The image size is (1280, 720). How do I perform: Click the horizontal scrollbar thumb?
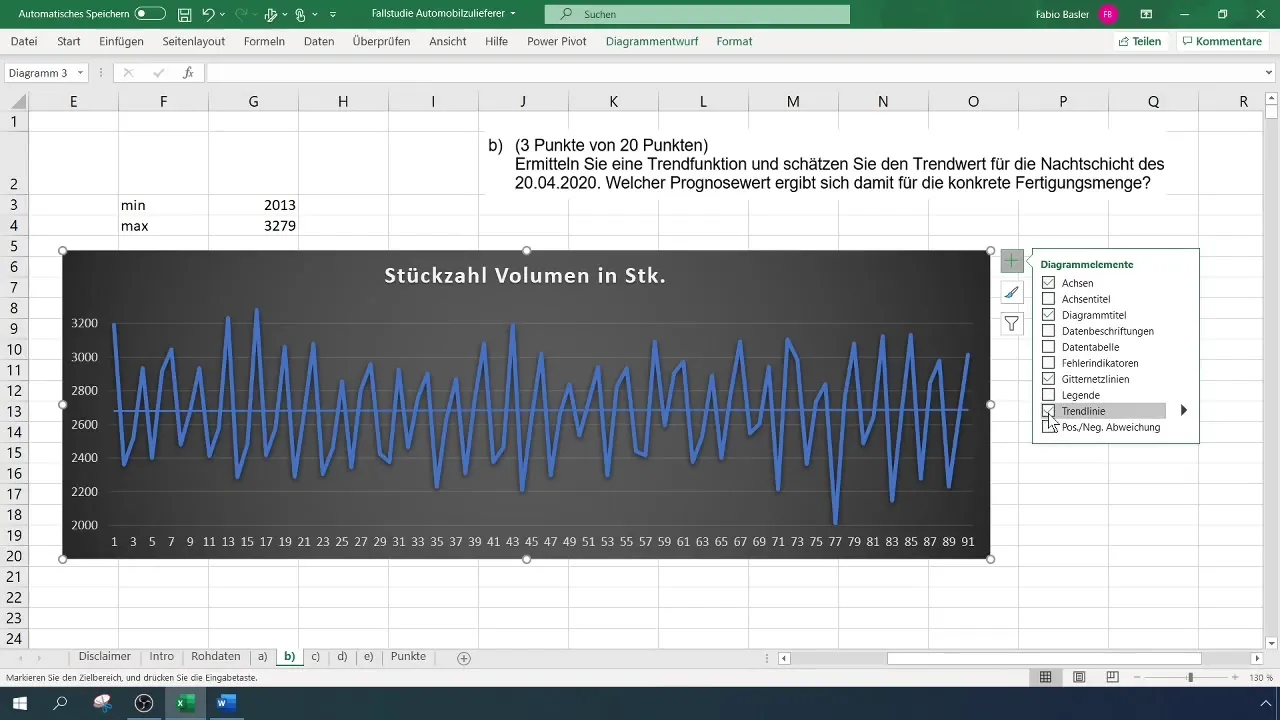click(1044, 658)
